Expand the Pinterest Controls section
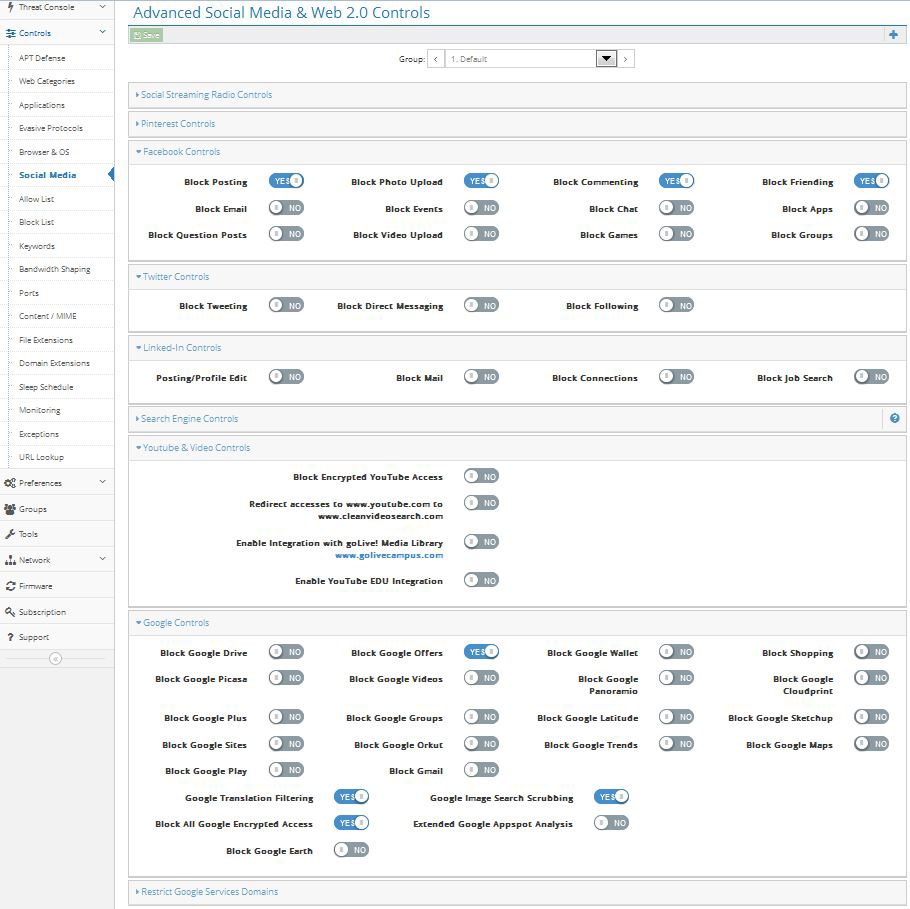Image resolution: width=910 pixels, height=909 pixels. (x=177, y=124)
